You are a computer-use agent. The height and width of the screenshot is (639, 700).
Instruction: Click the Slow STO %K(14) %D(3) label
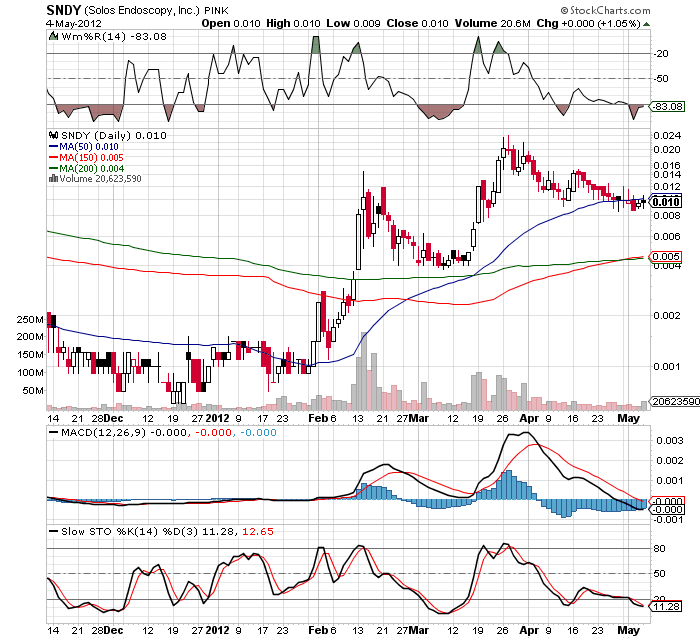click(129, 531)
